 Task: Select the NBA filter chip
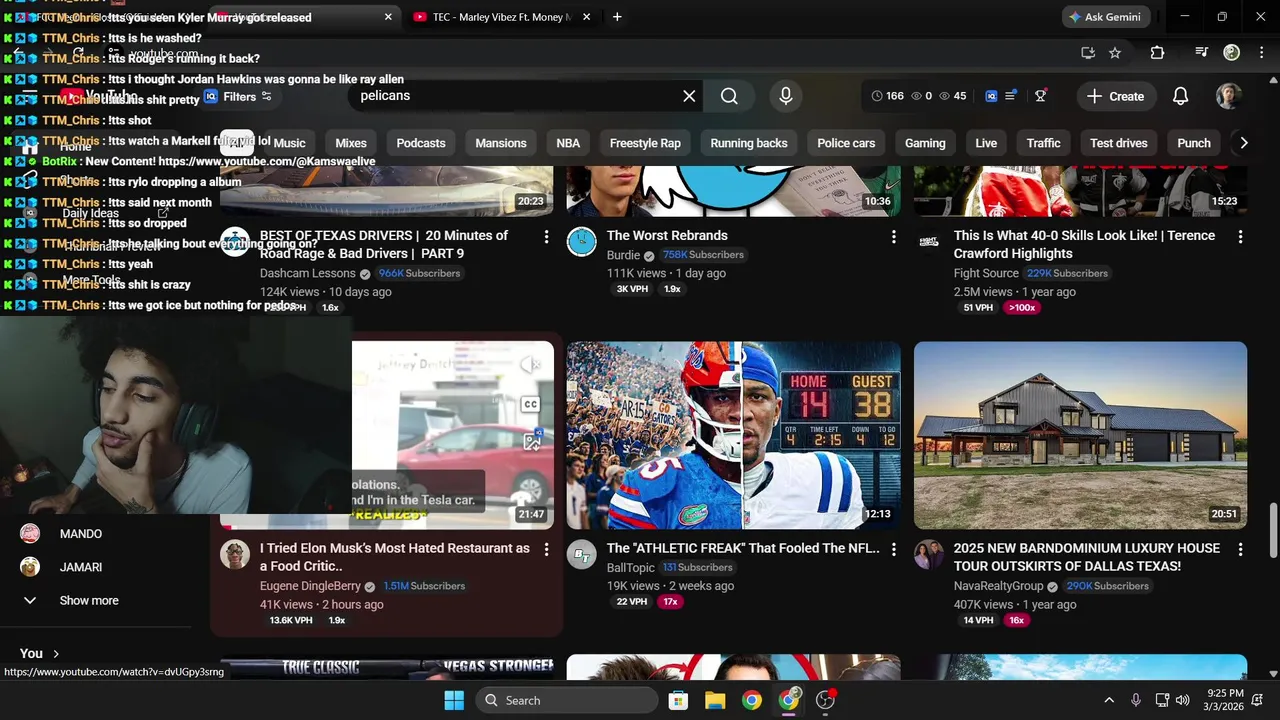click(x=568, y=143)
